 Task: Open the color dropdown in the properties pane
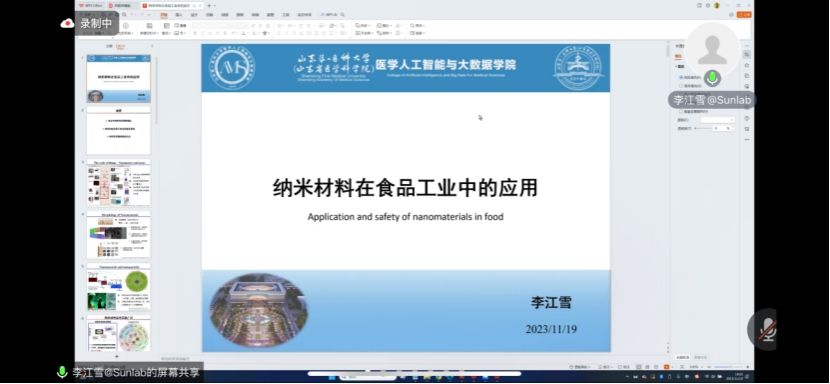(x=717, y=120)
